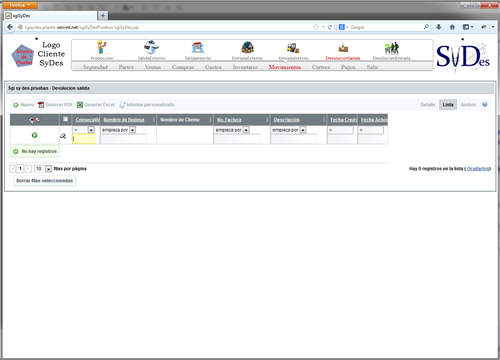Switch to the Detalle view tab

(428, 105)
